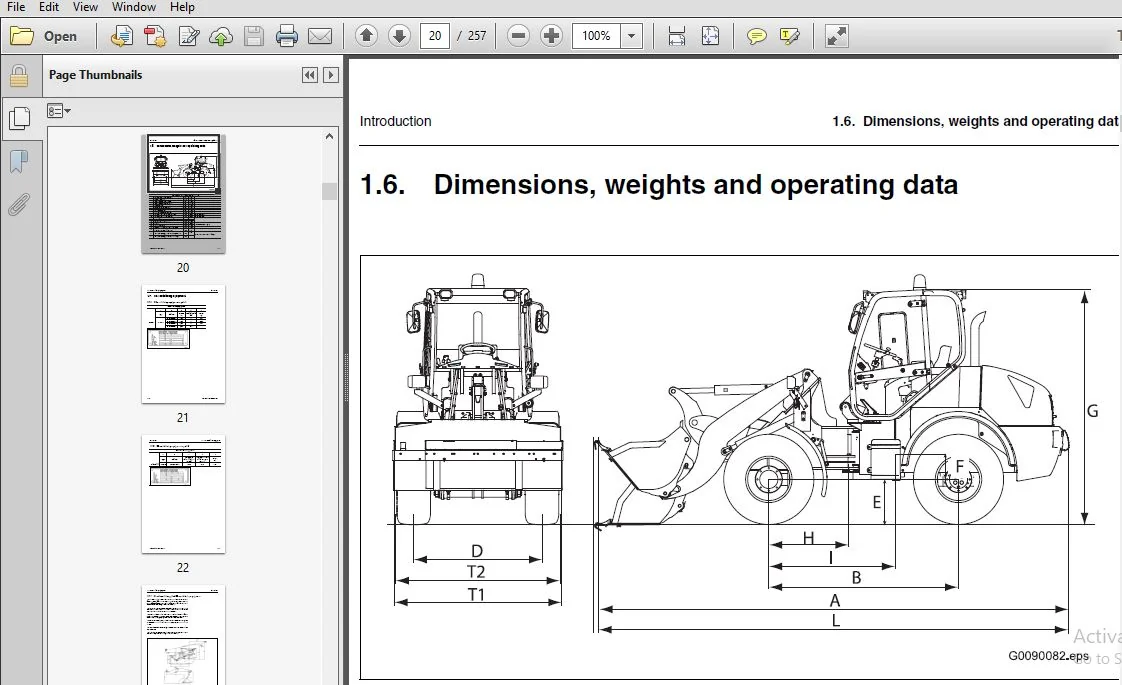Click the 'D' dimension label in drawing

(x=477, y=550)
